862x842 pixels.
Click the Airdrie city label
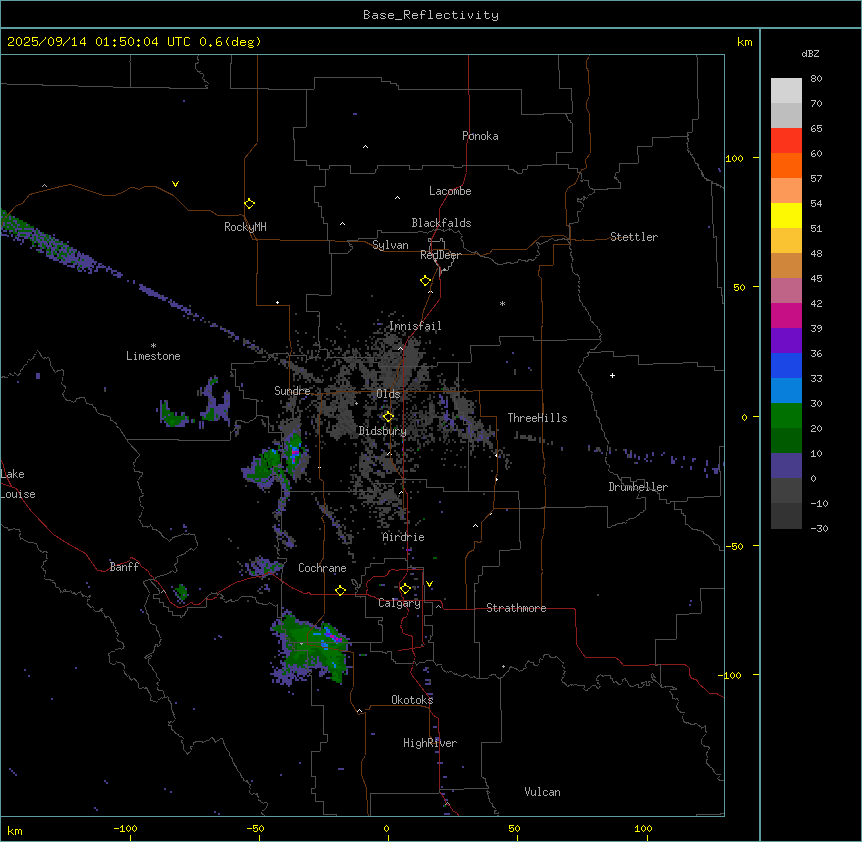click(x=404, y=537)
